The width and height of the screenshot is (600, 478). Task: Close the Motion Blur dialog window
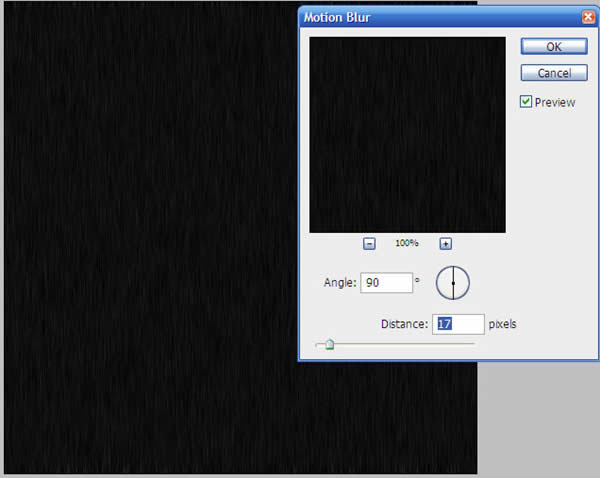[589, 17]
